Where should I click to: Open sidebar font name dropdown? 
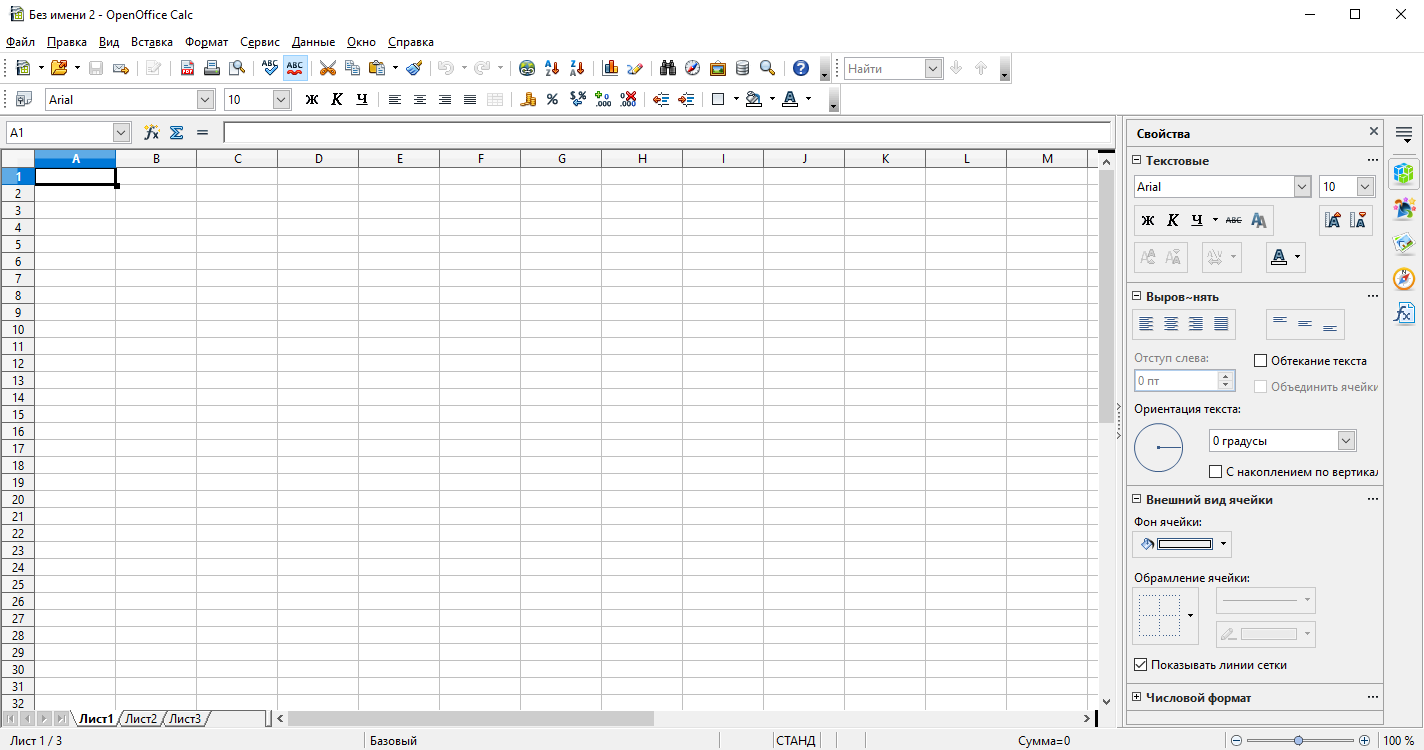pyautogui.click(x=1302, y=187)
